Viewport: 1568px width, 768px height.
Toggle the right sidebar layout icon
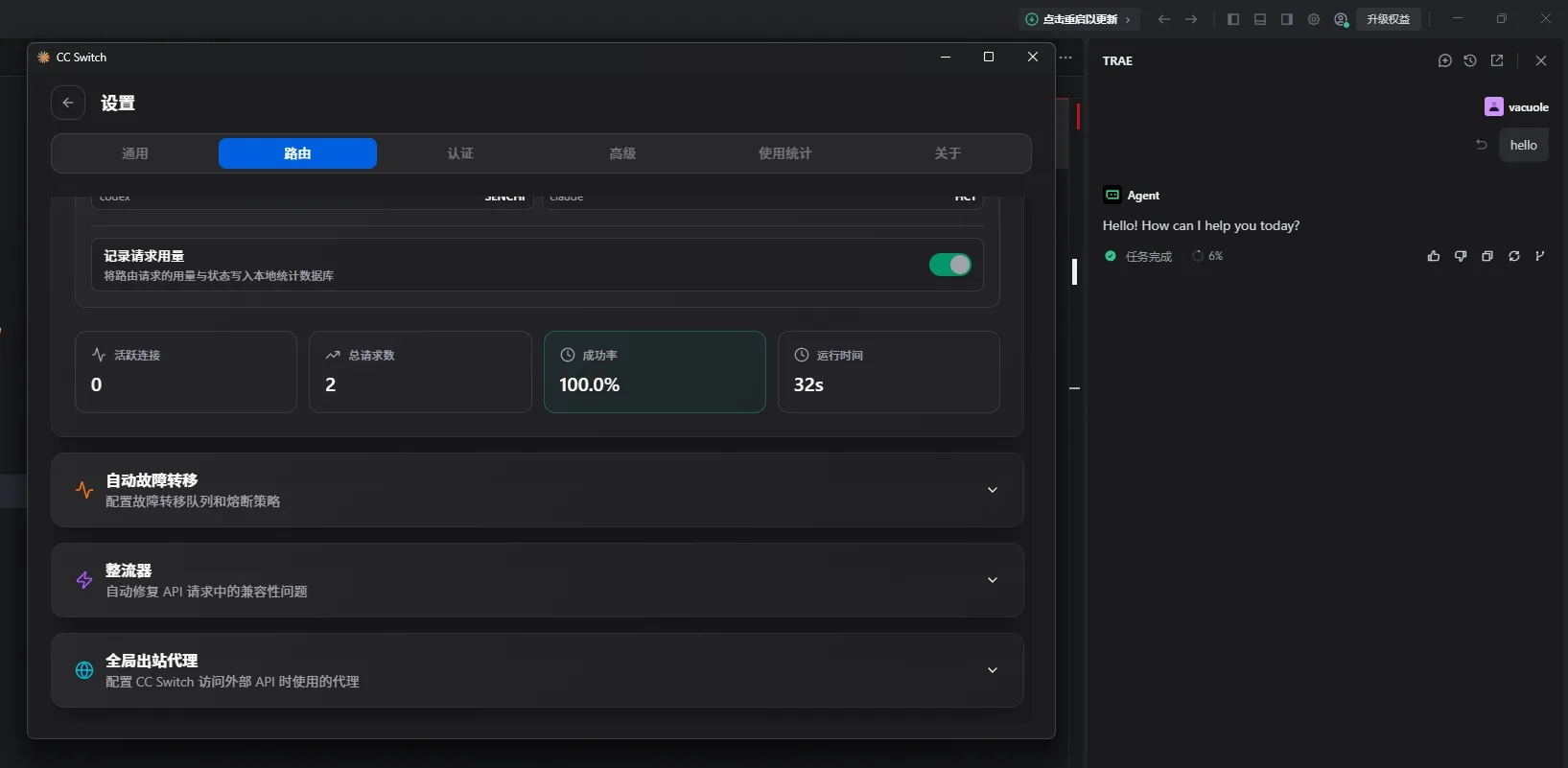[1287, 19]
